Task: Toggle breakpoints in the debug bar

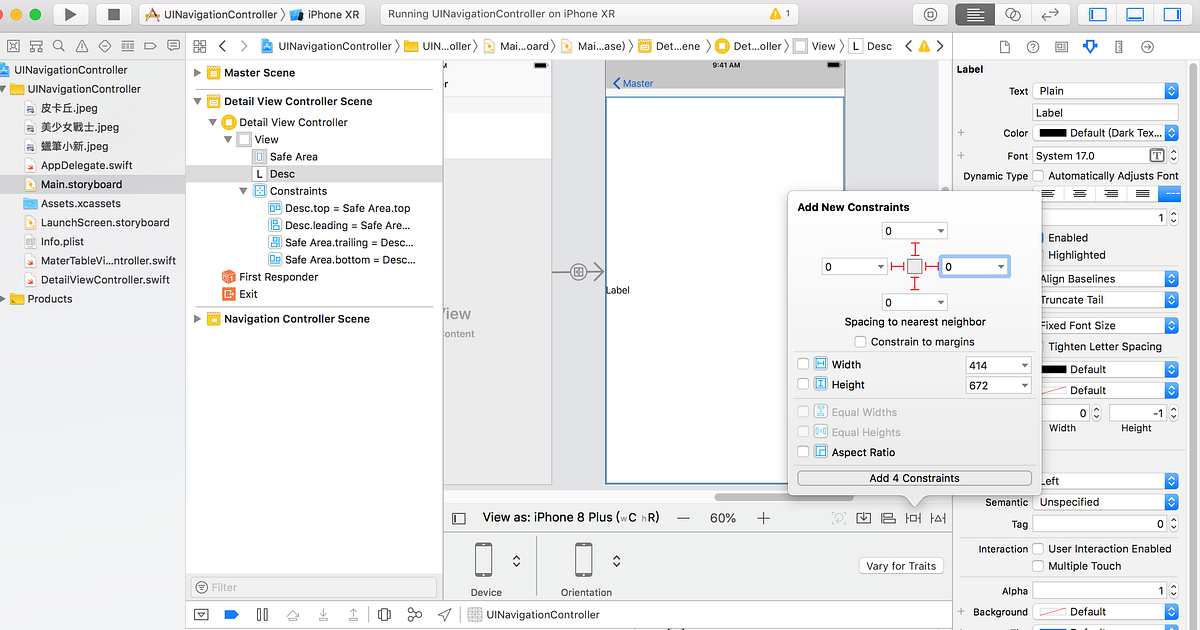Action: coord(232,614)
